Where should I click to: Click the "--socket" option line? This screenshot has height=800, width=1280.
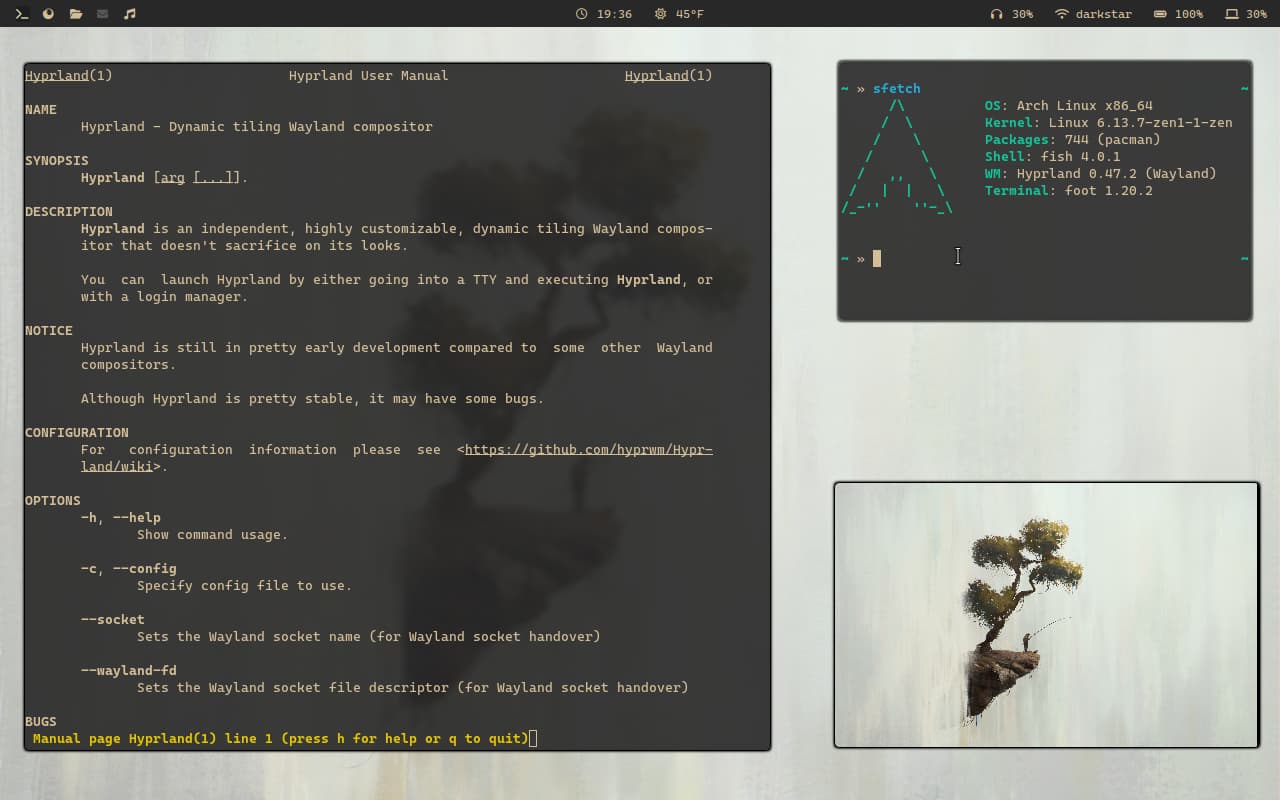(113, 620)
